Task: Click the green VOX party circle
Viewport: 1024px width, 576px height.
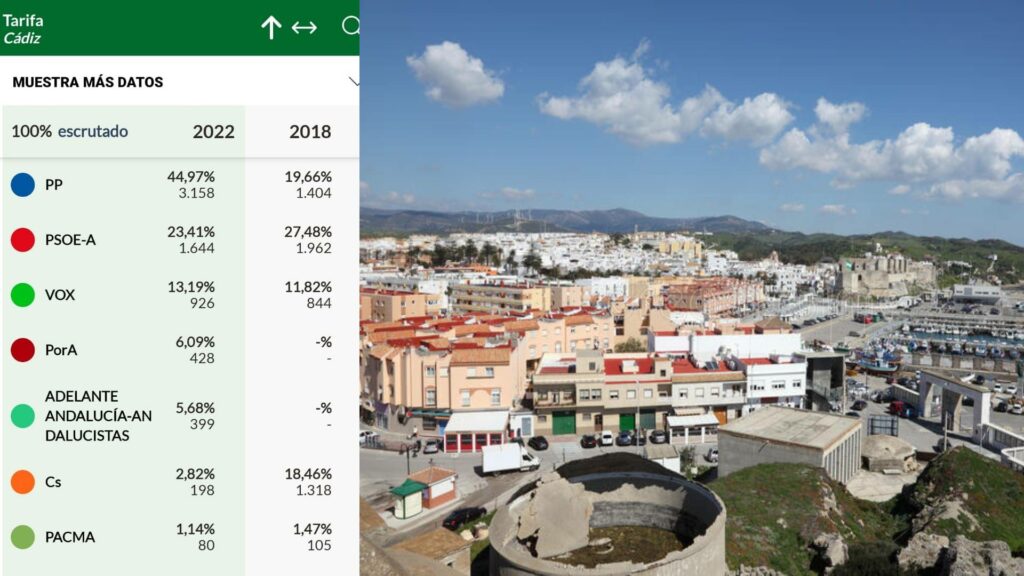Action: [23, 295]
